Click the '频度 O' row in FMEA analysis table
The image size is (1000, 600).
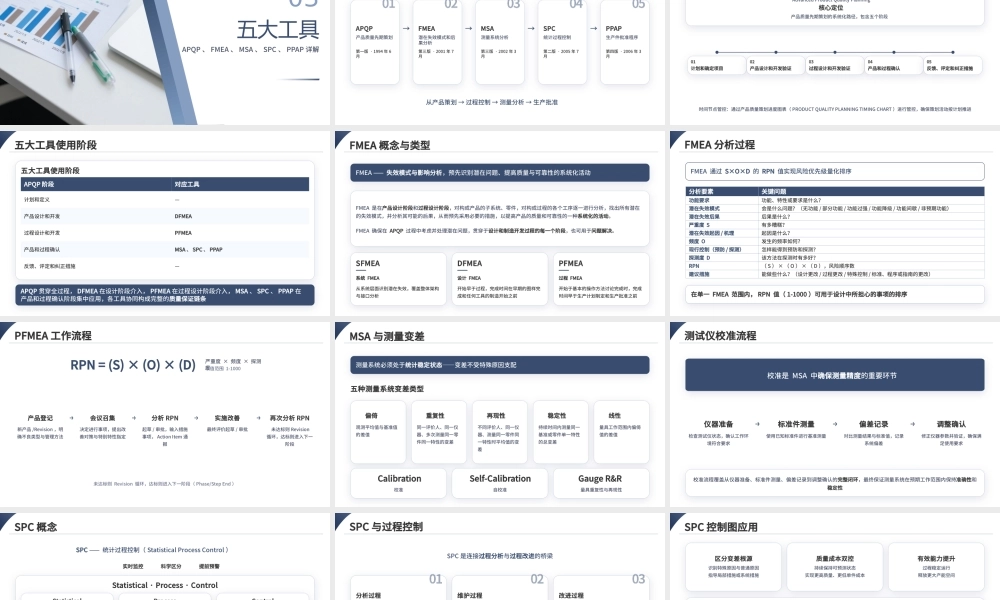(835, 242)
